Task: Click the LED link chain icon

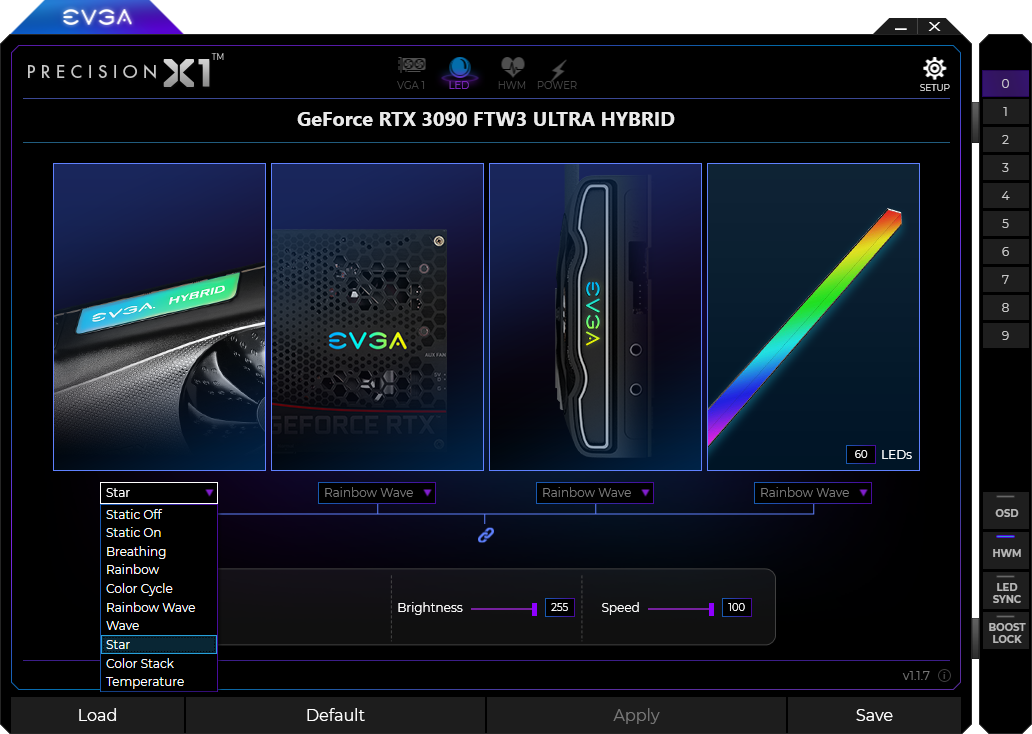Action: pos(486,535)
